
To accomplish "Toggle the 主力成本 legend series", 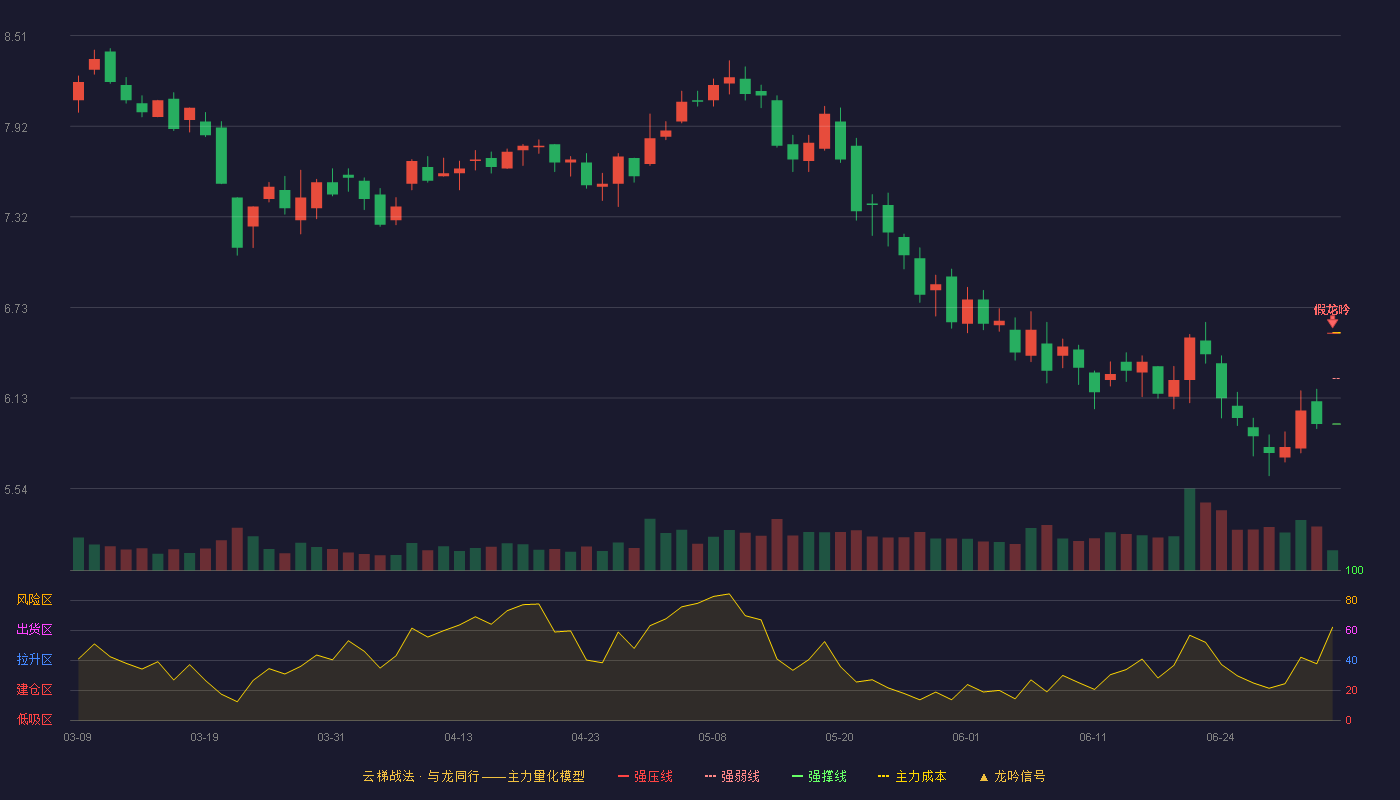I will [x=912, y=776].
